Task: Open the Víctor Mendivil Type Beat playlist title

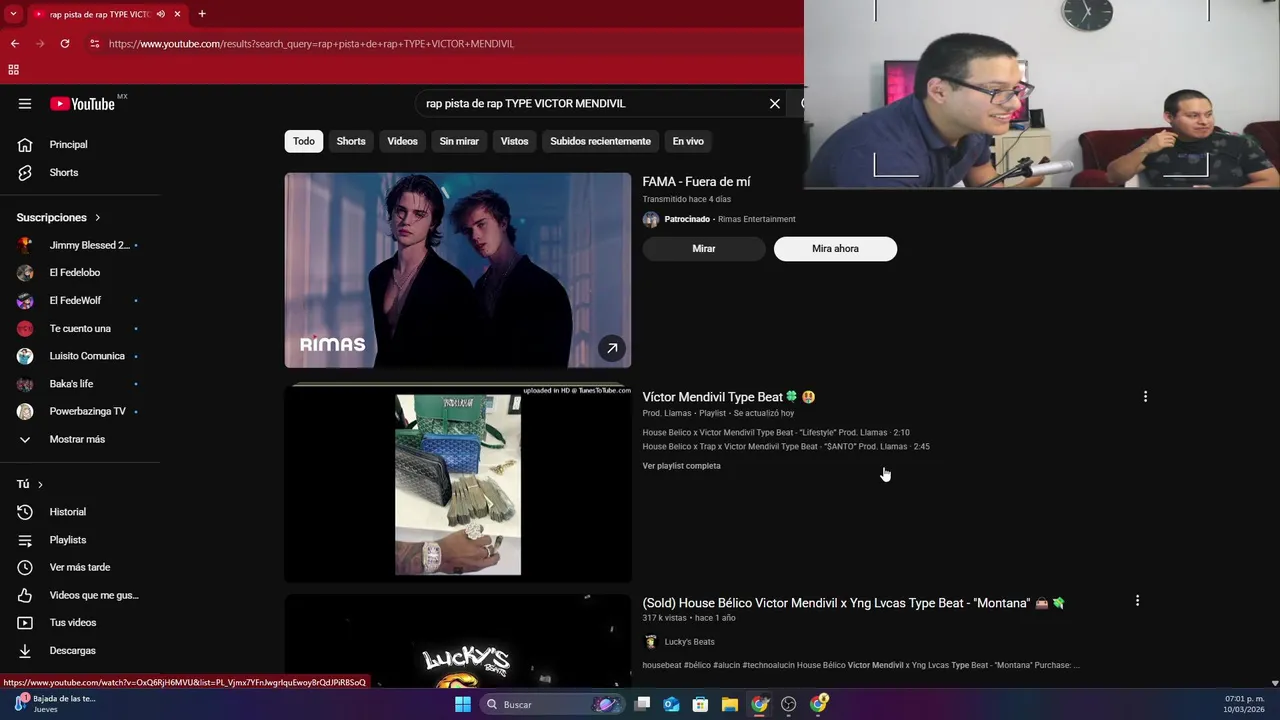Action: point(729,397)
